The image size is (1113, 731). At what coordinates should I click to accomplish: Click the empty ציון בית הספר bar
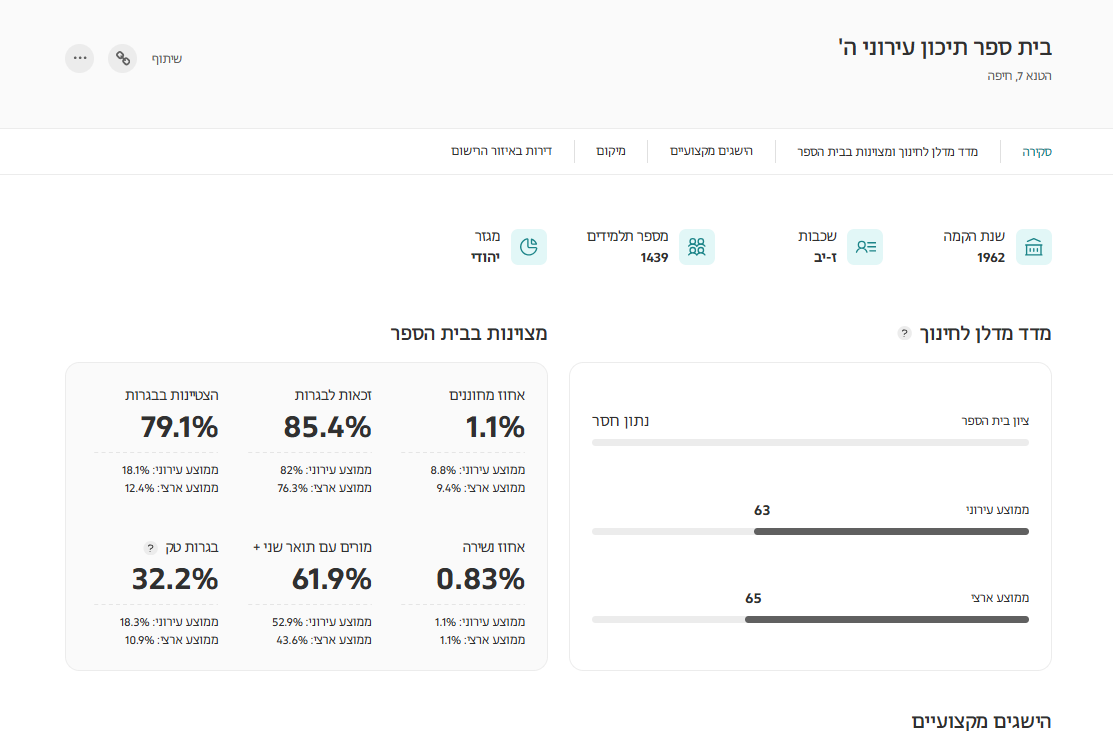(810, 441)
